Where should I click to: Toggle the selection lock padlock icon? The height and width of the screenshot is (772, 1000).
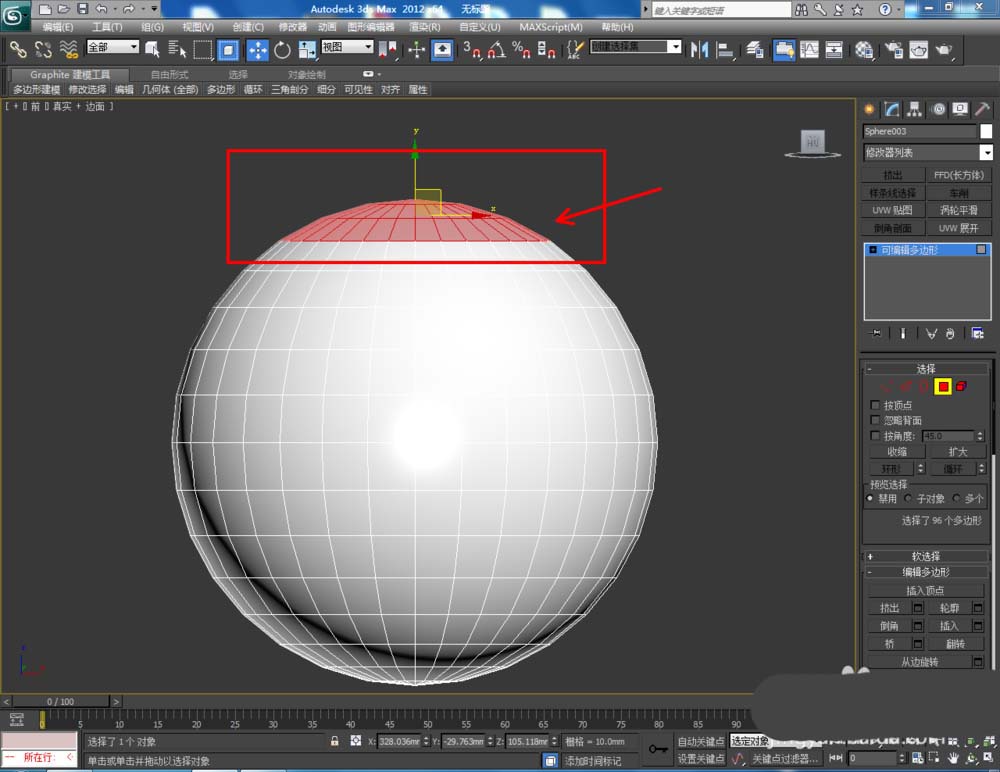tap(334, 741)
